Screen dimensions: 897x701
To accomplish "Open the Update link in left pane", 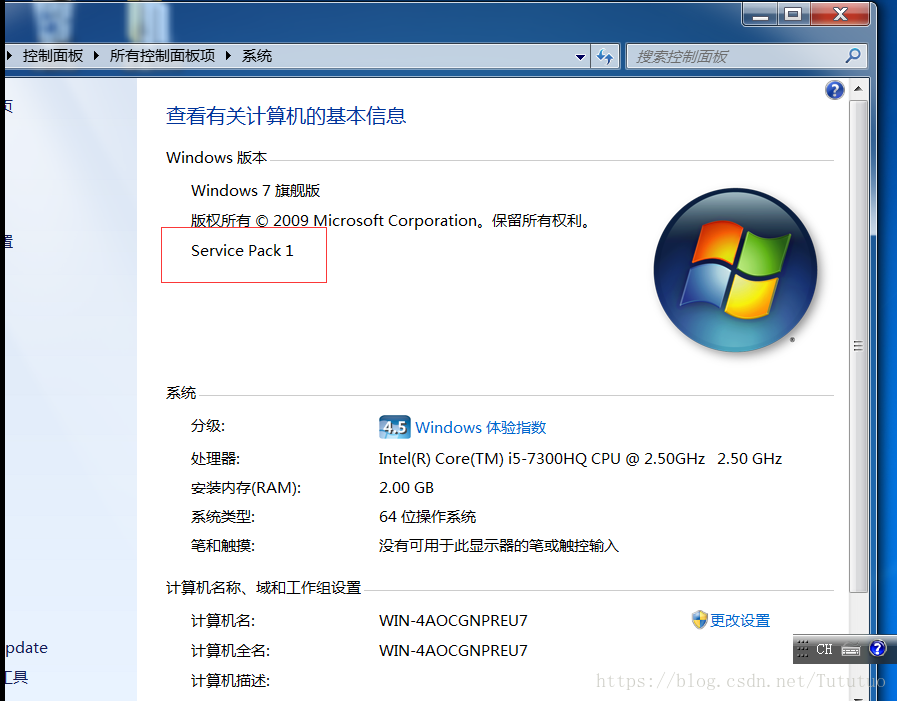I will pyautogui.click(x=26, y=648).
